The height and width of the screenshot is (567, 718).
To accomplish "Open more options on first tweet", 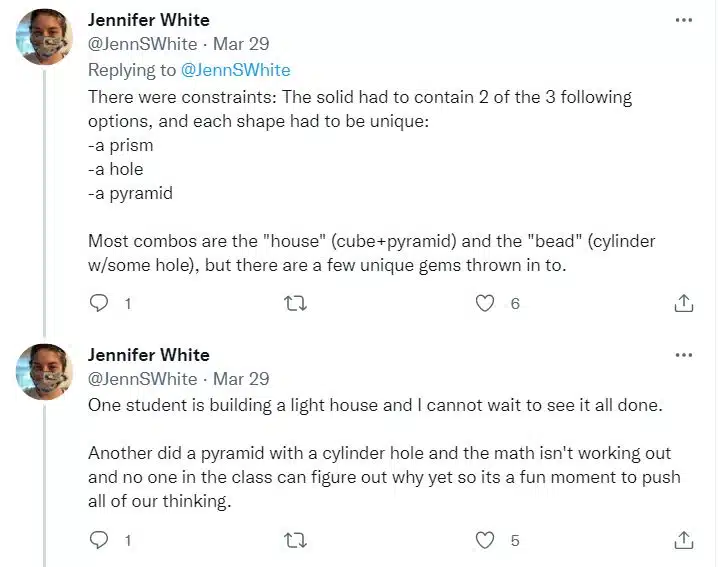I will pos(684,20).
